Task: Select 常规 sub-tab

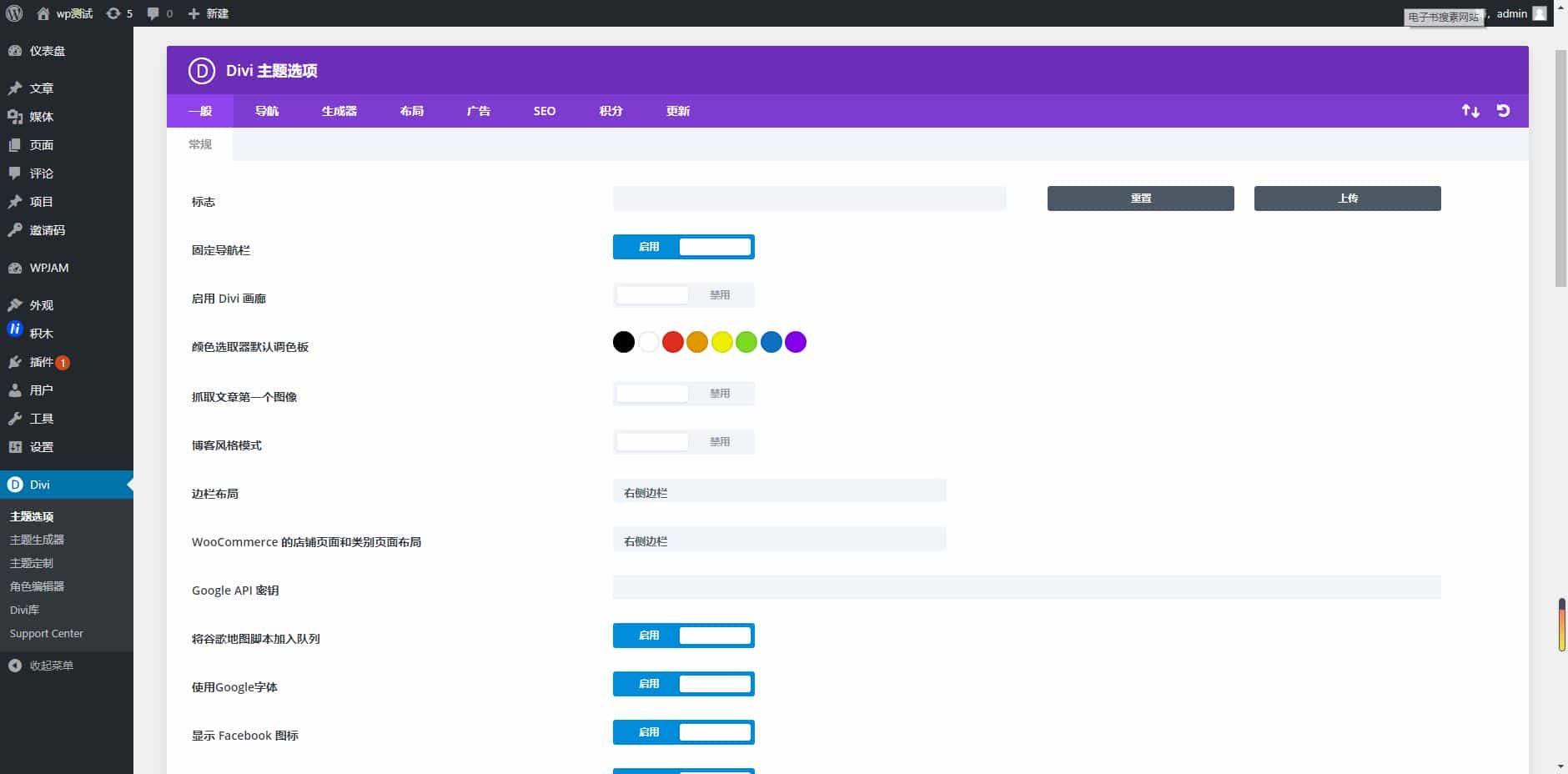Action: pyautogui.click(x=200, y=144)
